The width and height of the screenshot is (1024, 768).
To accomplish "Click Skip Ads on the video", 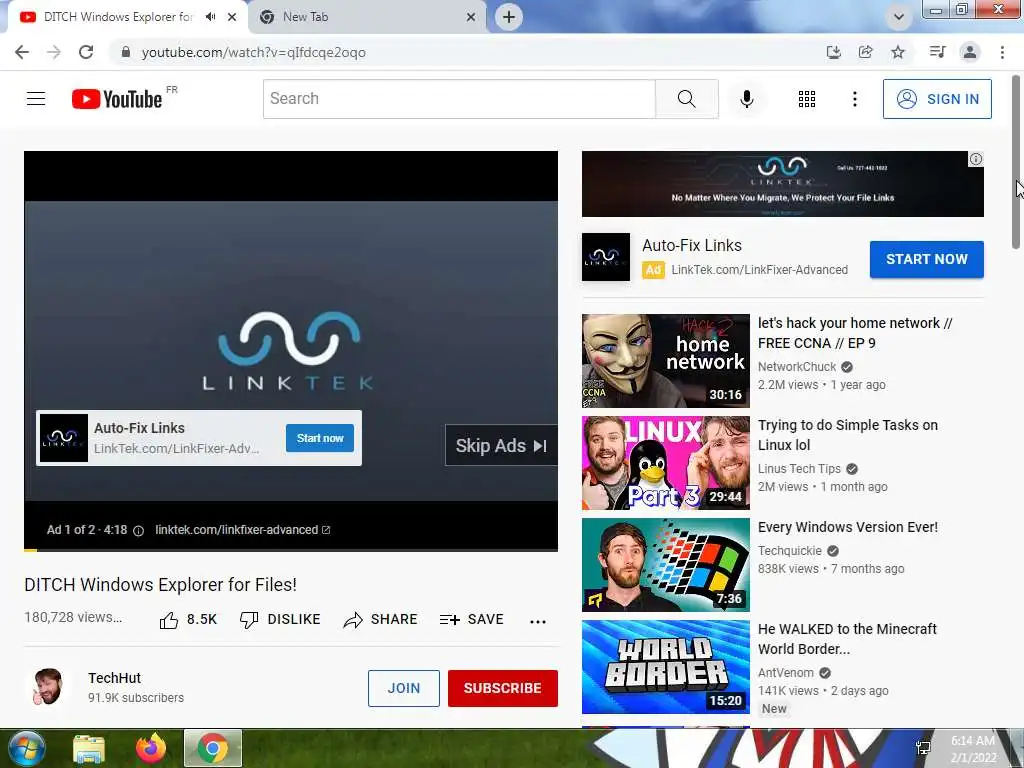I will point(501,445).
